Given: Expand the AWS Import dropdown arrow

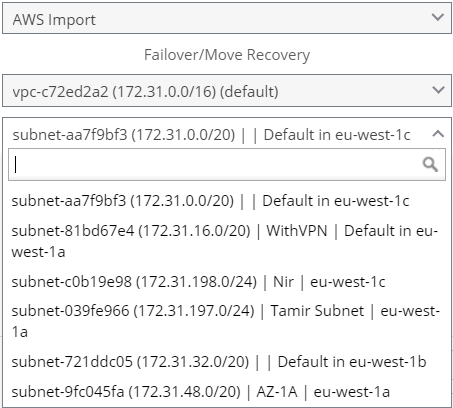Looking at the screenshot, I should tap(437, 17).
